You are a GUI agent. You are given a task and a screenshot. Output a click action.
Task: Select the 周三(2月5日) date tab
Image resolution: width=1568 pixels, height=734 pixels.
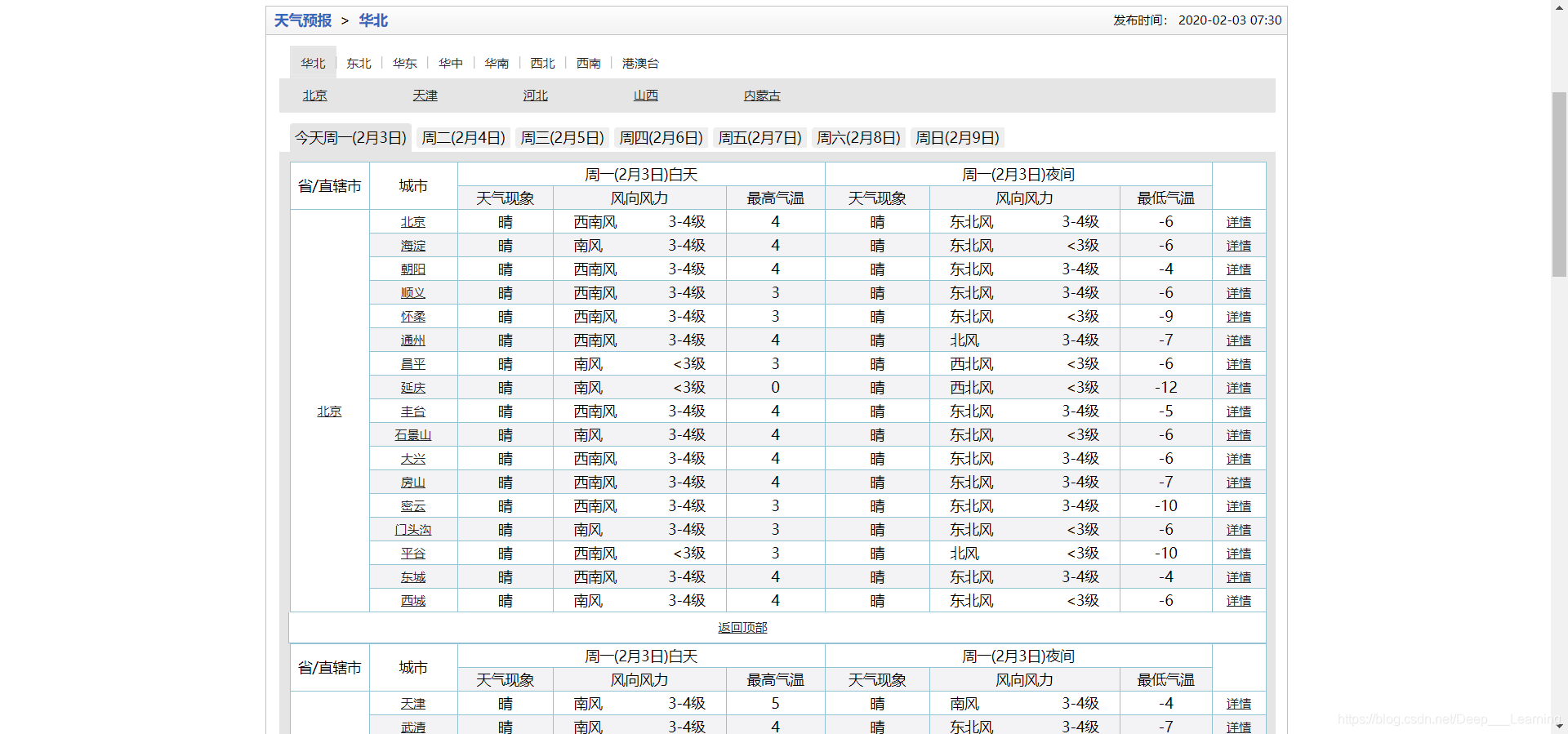tap(562, 138)
